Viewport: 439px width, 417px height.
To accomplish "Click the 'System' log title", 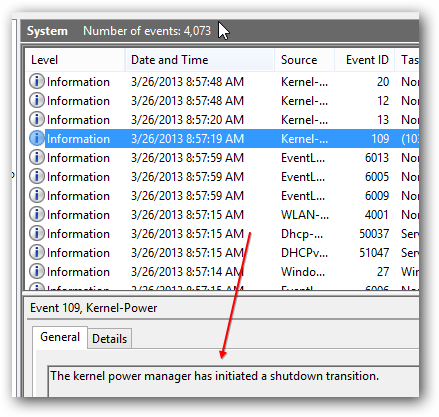I will click(x=47, y=31).
